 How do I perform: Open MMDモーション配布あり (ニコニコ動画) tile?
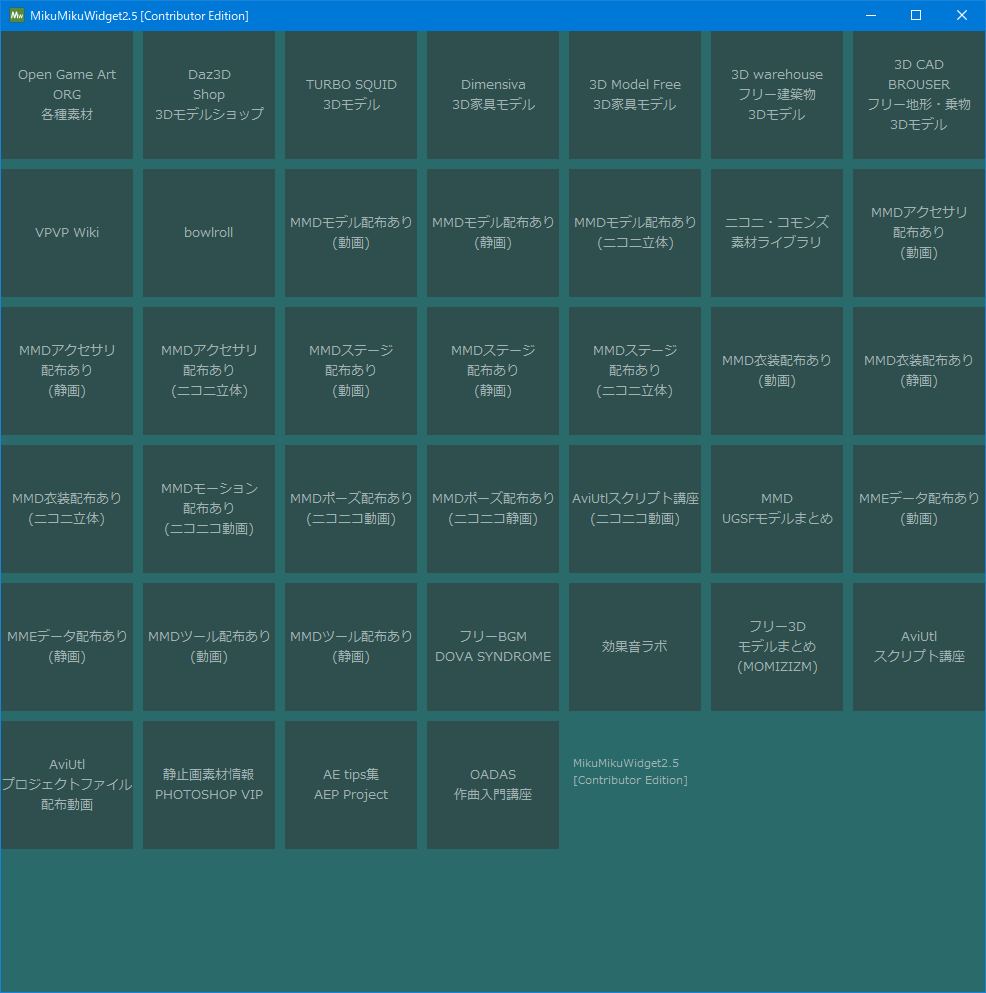[209, 509]
